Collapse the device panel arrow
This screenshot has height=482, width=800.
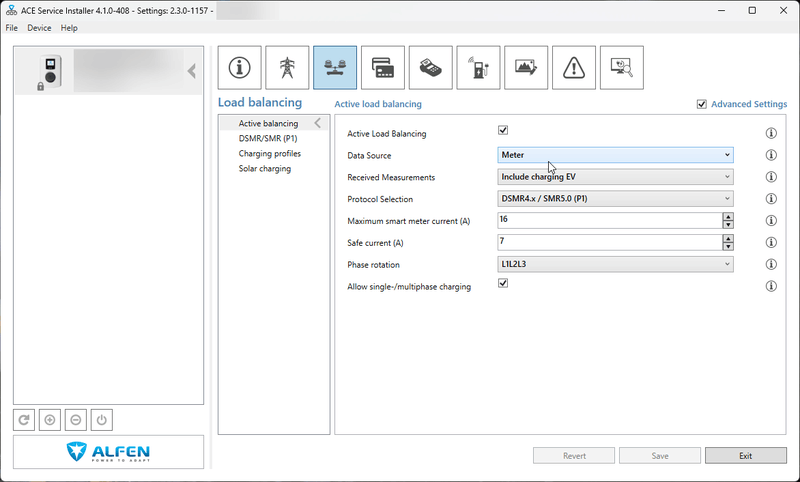coord(192,71)
